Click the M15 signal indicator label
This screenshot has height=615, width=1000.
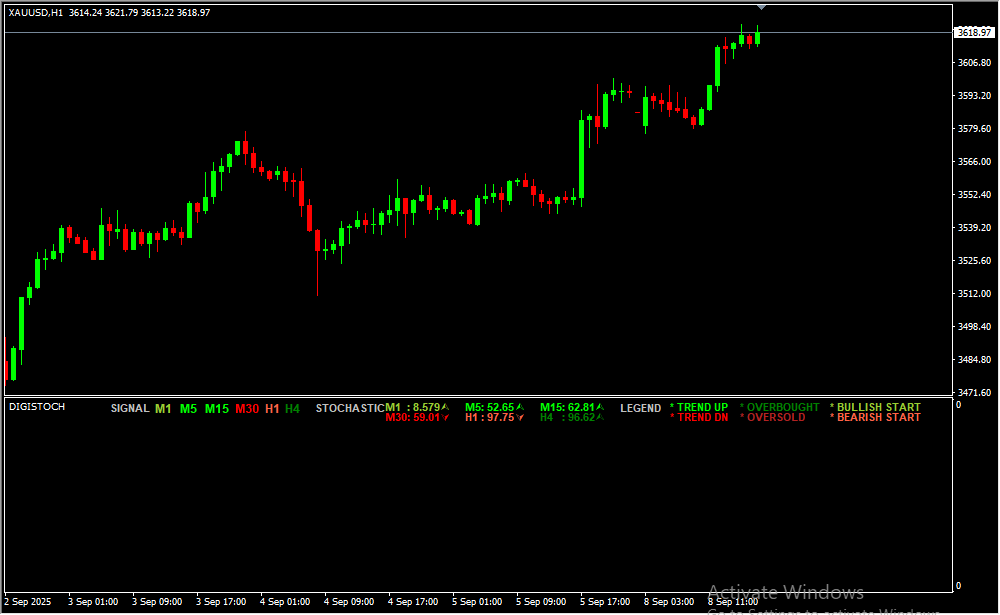(217, 409)
